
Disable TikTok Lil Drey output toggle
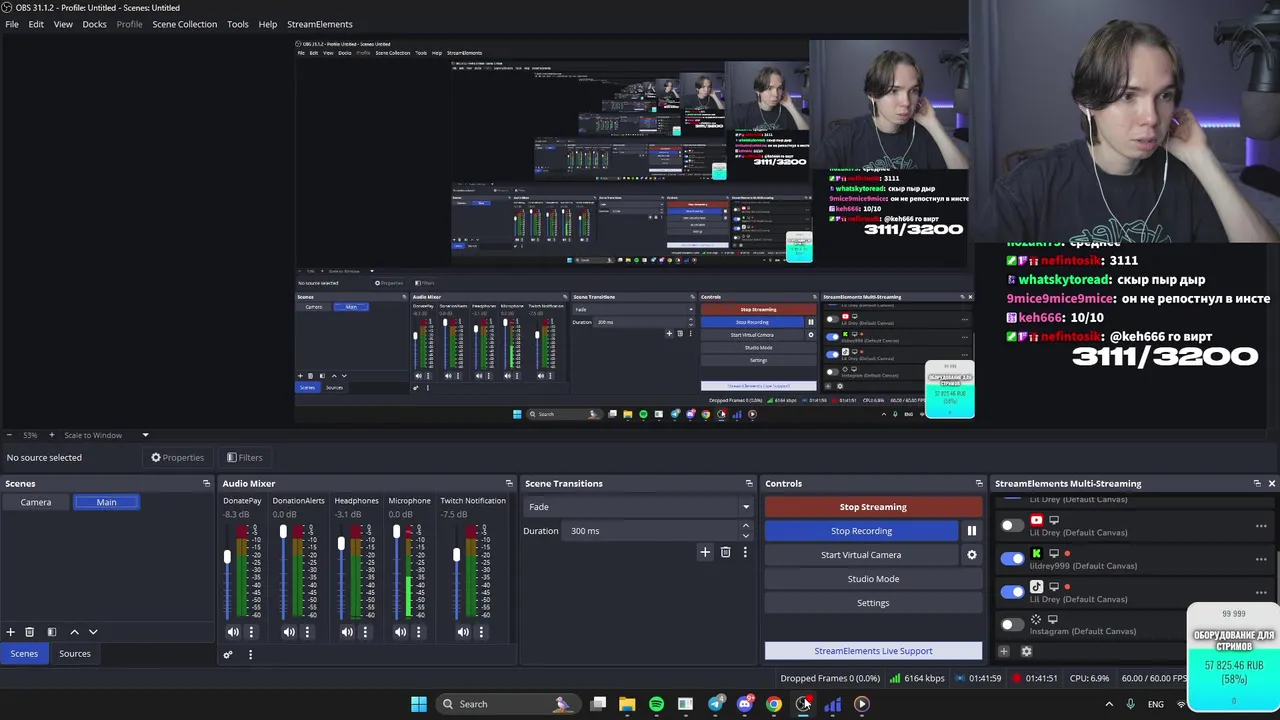(1012, 591)
